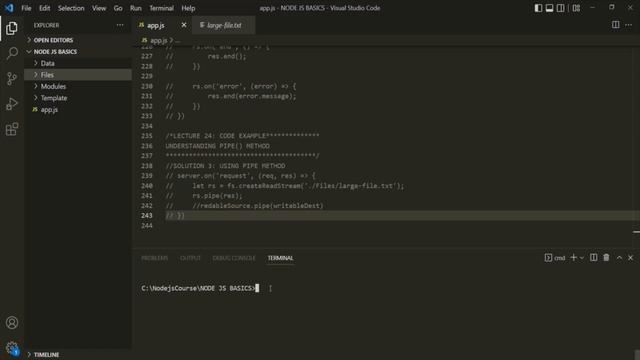Open Explorer views and more actions ellipsis
The height and width of the screenshot is (360, 640).
(120, 25)
